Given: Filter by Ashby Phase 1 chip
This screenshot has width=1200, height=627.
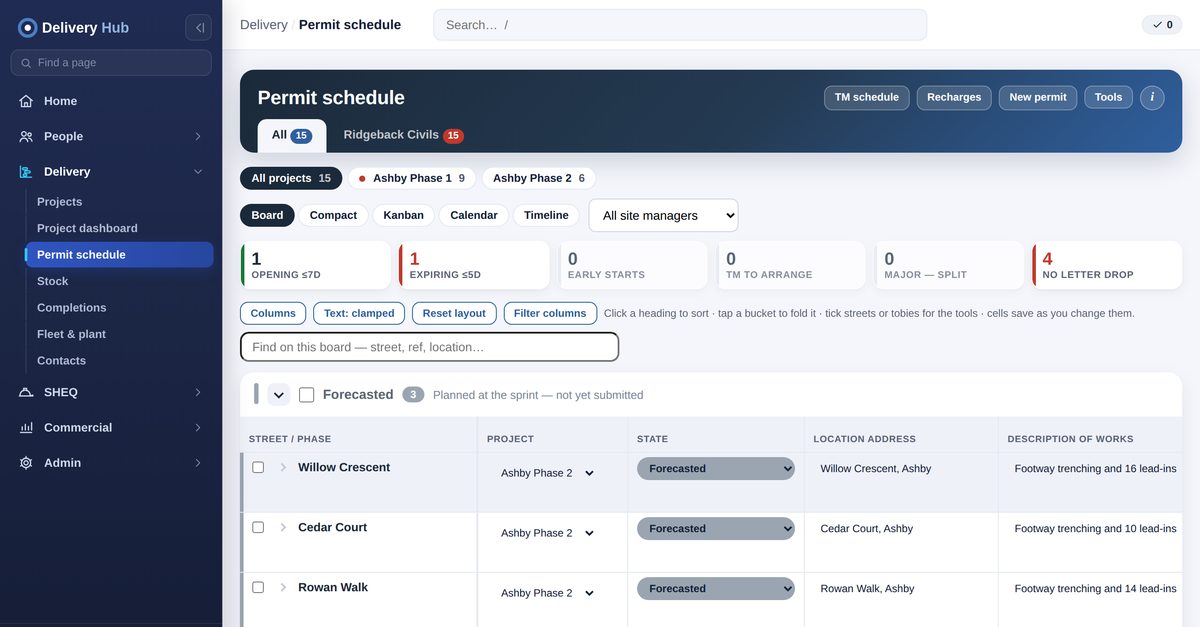Looking at the screenshot, I should [x=412, y=178].
